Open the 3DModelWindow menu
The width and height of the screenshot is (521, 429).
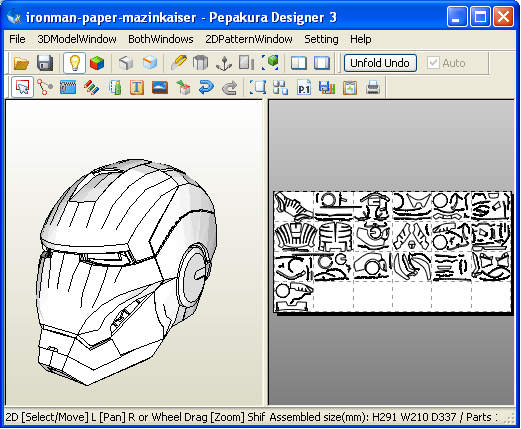[x=77, y=39]
